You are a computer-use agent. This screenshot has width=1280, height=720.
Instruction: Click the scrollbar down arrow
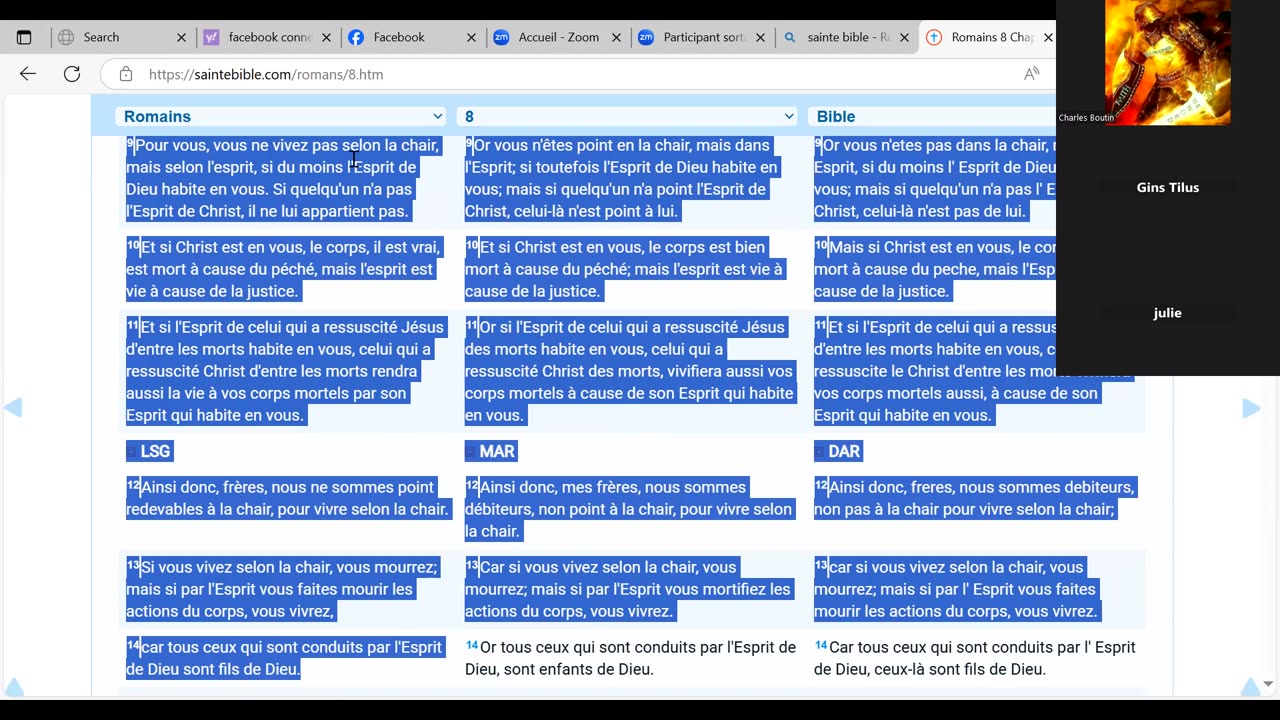(1269, 684)
